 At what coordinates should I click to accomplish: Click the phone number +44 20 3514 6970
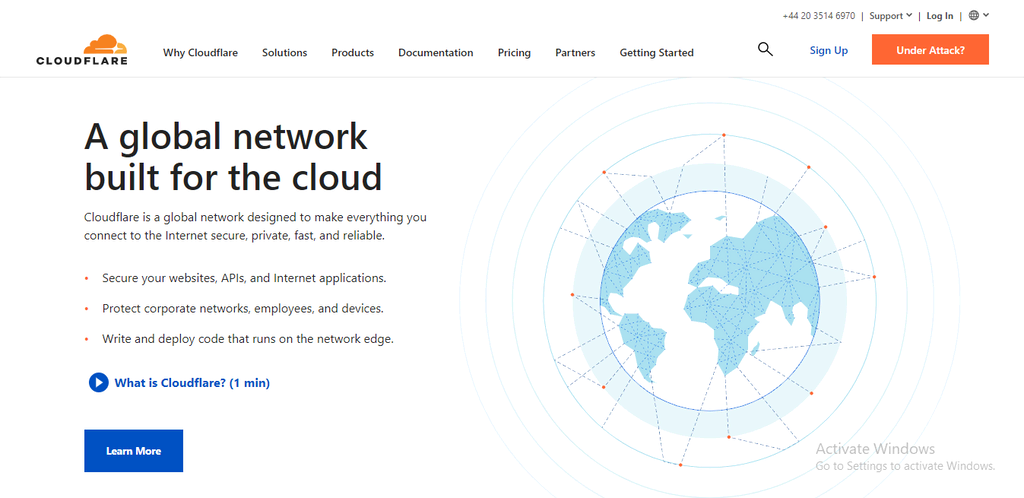[x=818, y=16]
